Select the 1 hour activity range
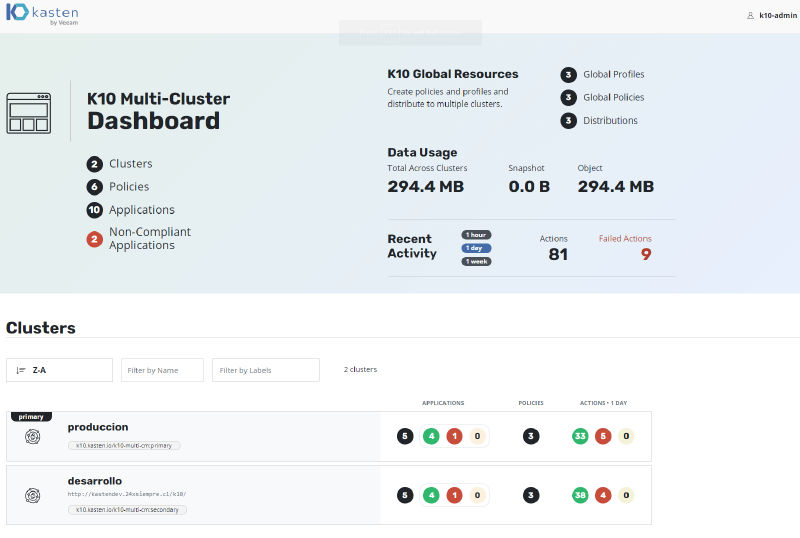The height and width of the screenshot is (538, 800). tap(476, 235)
